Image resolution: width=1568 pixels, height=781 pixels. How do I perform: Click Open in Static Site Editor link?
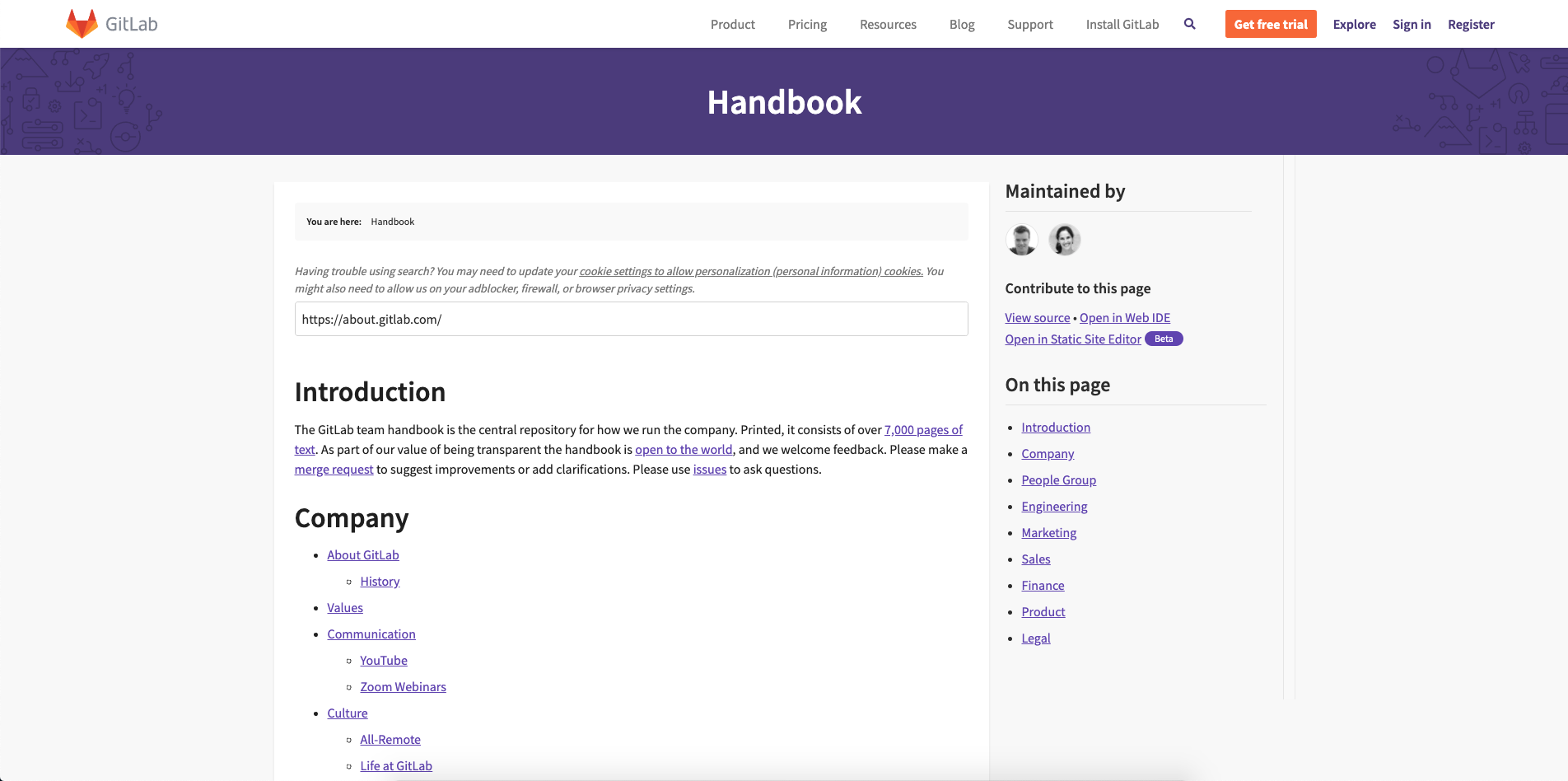1073,339
